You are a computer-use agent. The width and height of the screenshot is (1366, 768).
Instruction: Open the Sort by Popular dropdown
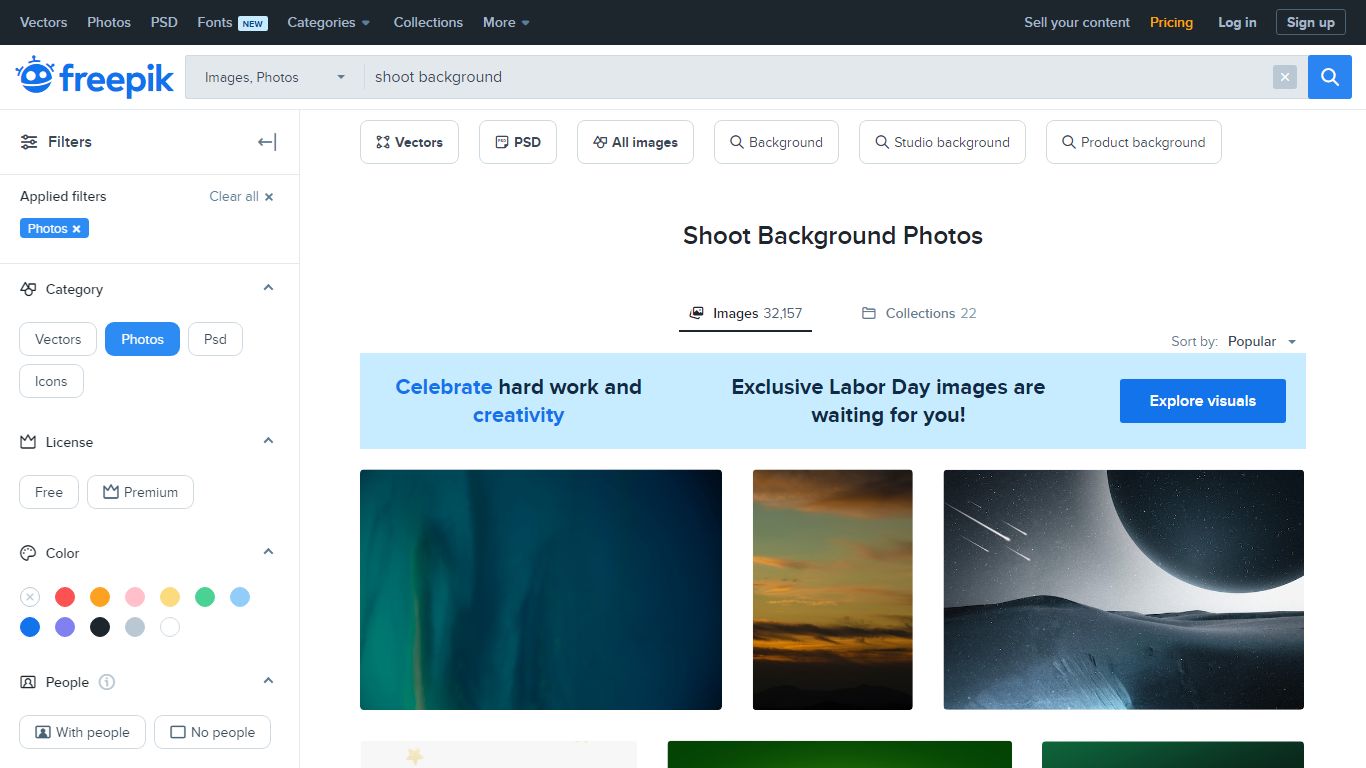click(1262, 342)
